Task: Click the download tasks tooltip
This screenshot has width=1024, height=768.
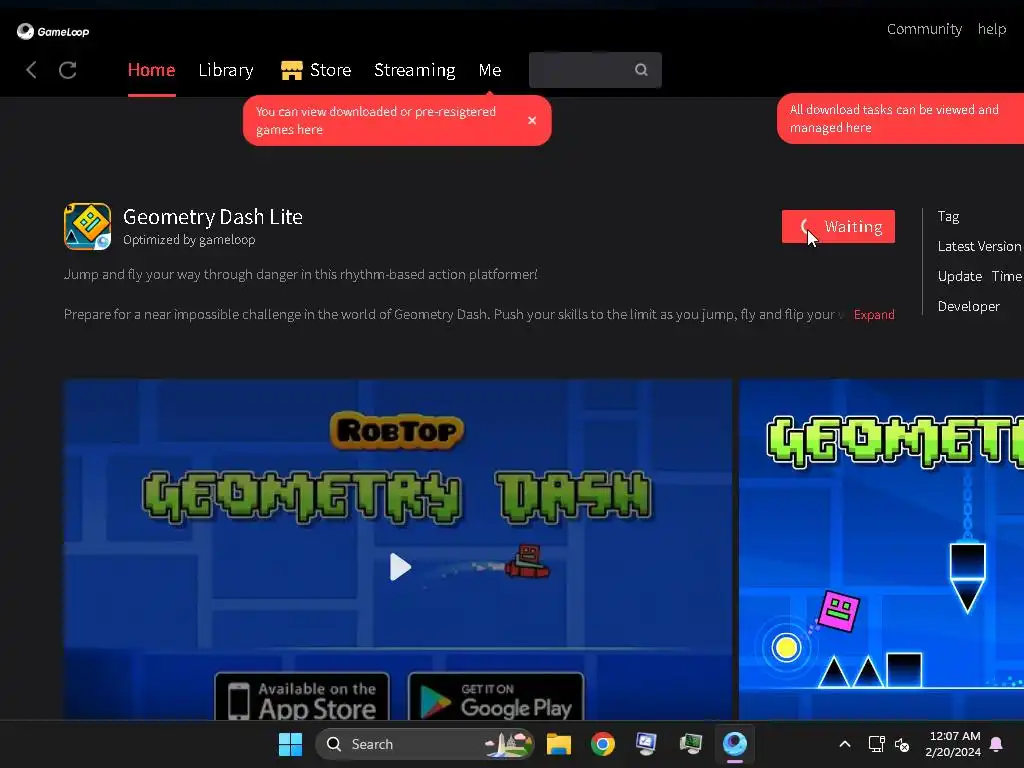Action: coord(901,119)
